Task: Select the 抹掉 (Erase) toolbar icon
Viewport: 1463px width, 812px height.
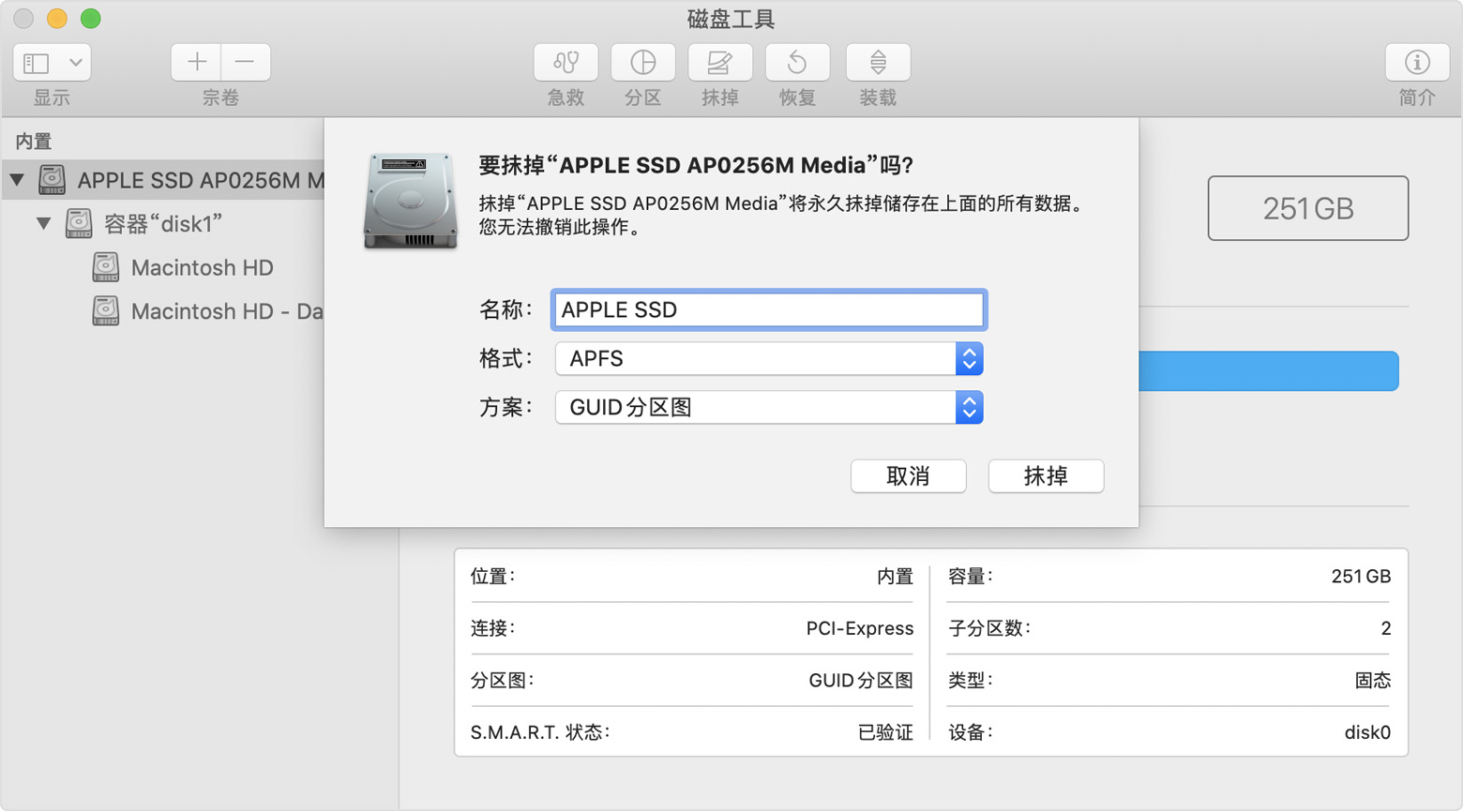Action: coord(720,63)
